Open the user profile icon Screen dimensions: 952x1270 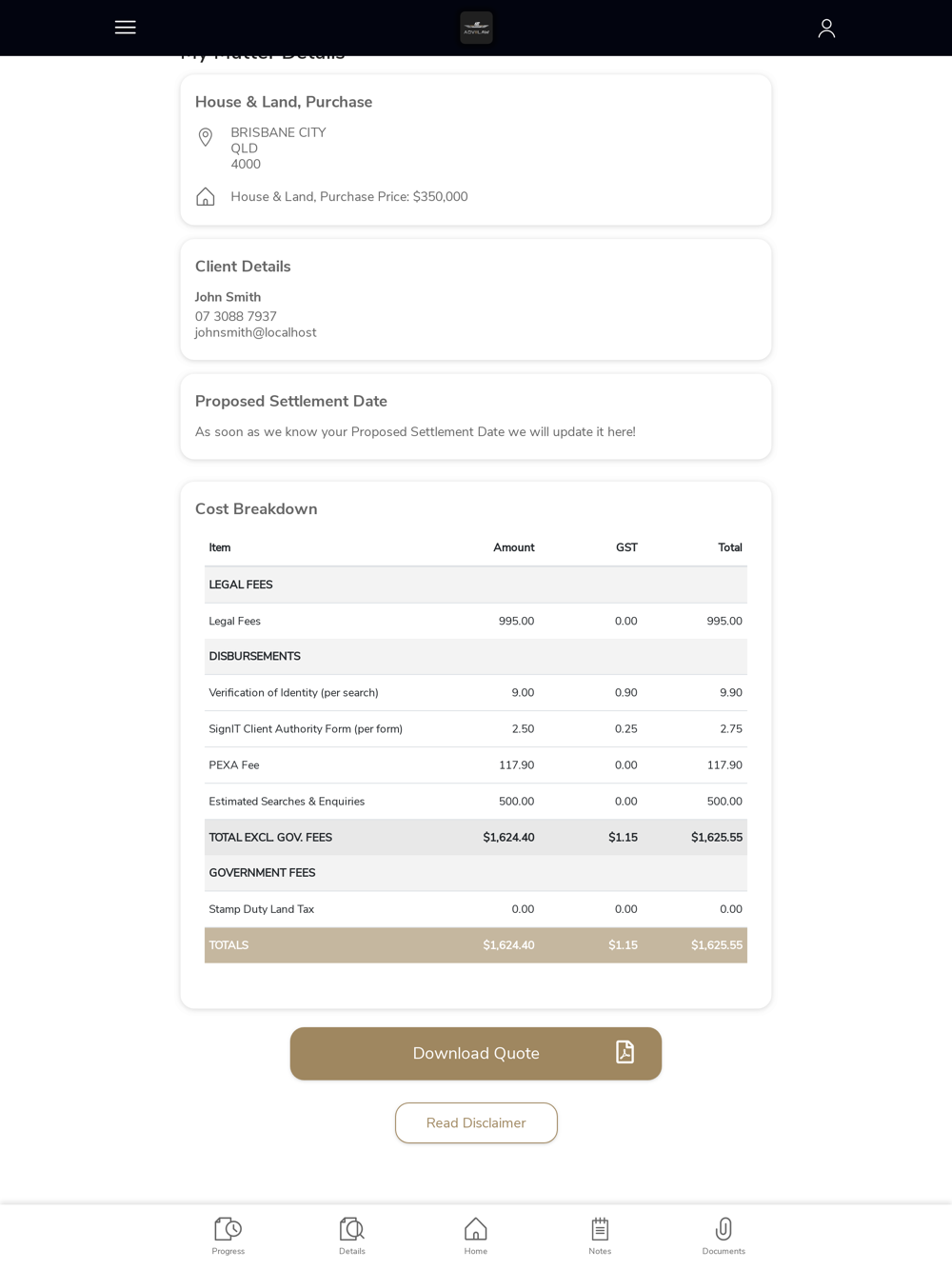coord(826,29)
